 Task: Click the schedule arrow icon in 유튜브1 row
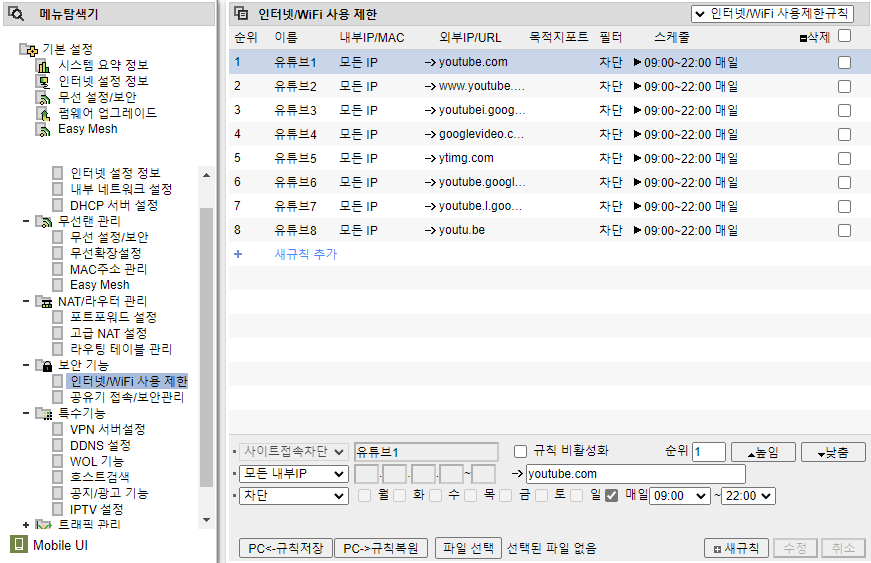click(637, 62)
